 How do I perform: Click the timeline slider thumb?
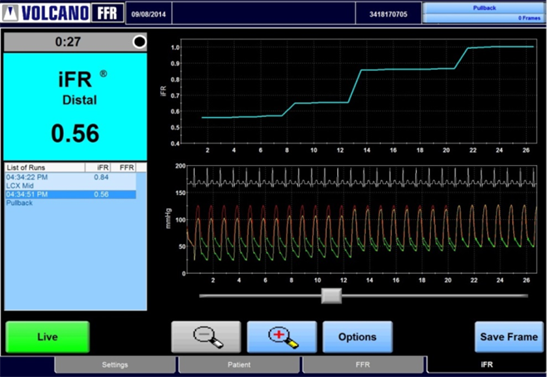[x=331, y=296]
